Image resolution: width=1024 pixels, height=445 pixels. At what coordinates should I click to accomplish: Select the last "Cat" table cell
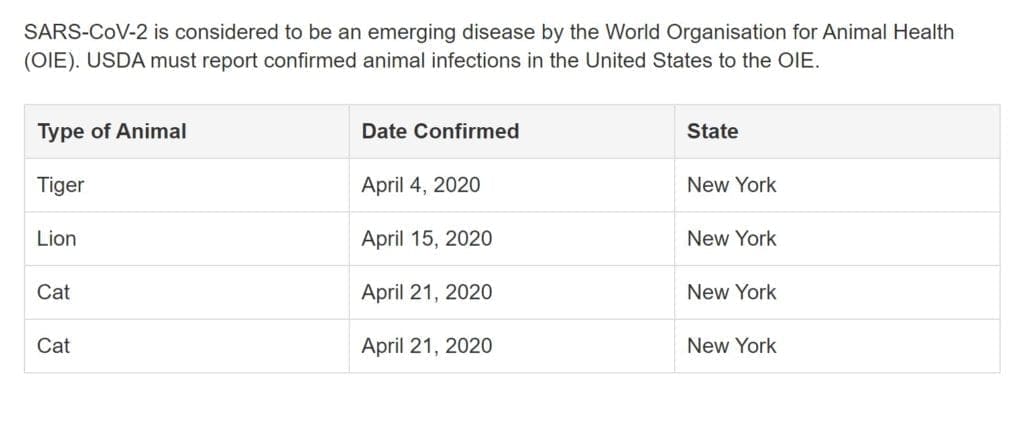click(x=187, y=346)
